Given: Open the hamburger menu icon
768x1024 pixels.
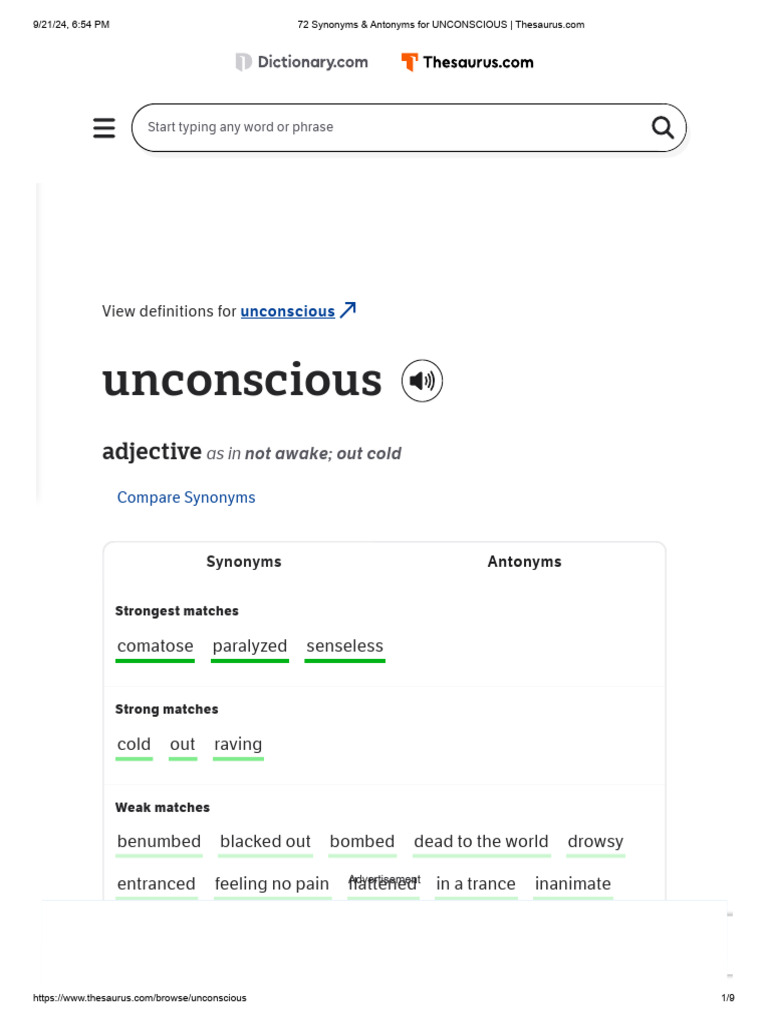Looking at the screenshot, I should coord(104,128).
